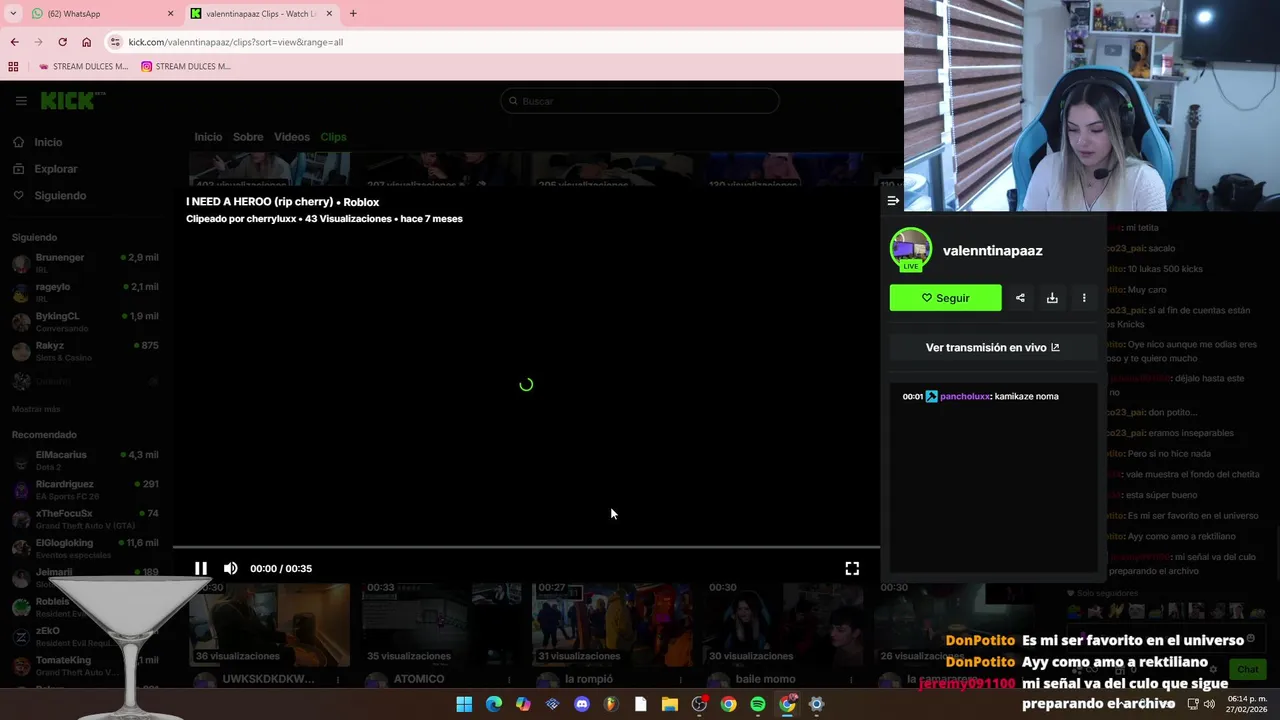The height and width of the screenshot is (720, 1280).
Task: Click the clip progress bar
Action: click(526, 547)
